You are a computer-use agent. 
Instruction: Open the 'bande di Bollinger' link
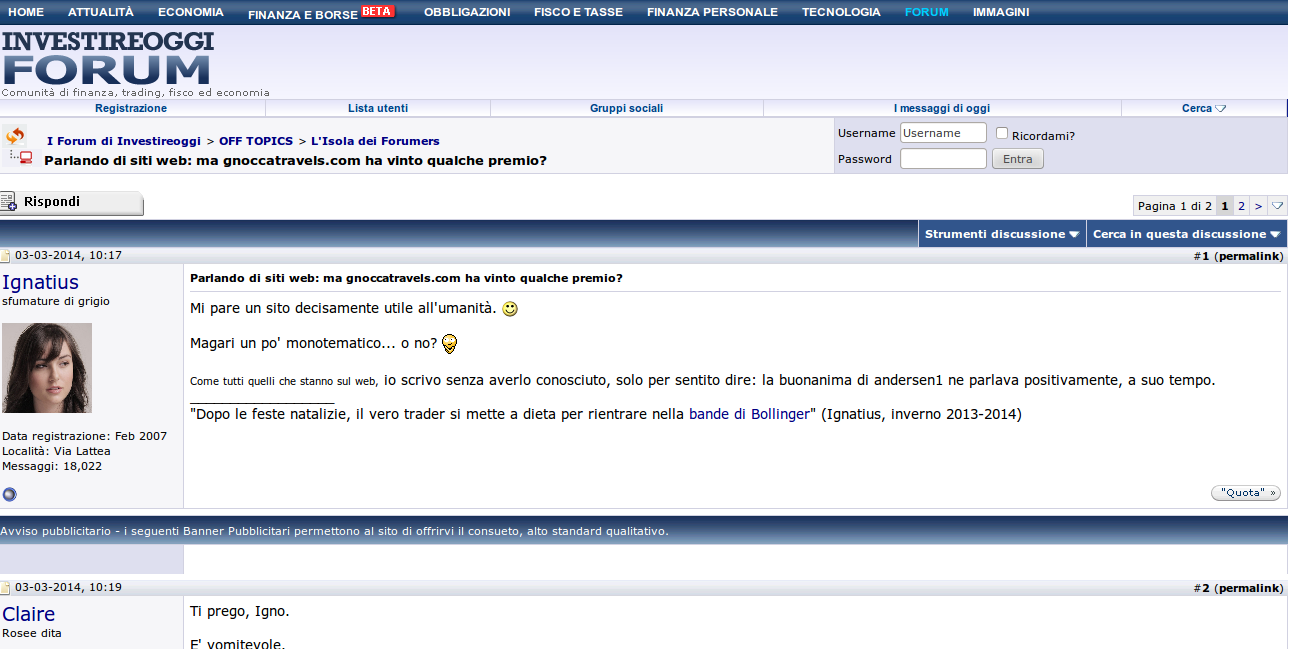[752, 414]
